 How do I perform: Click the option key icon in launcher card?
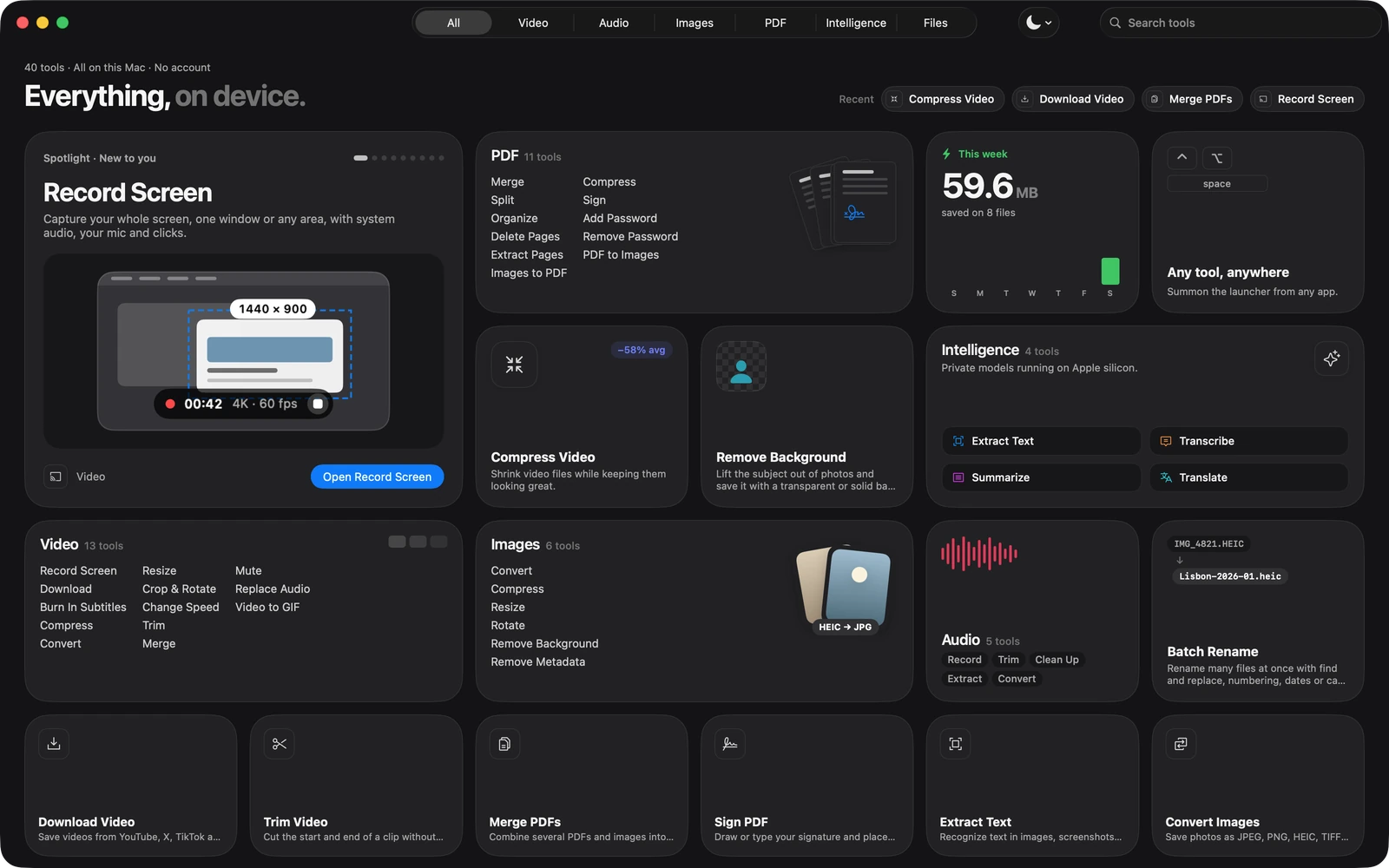tap(1217, 157)
